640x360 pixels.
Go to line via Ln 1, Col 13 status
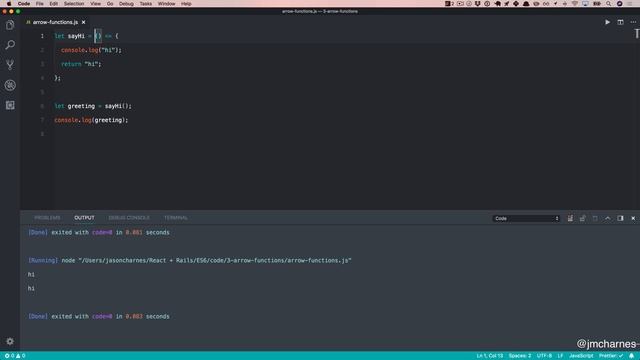pos(489,356)
